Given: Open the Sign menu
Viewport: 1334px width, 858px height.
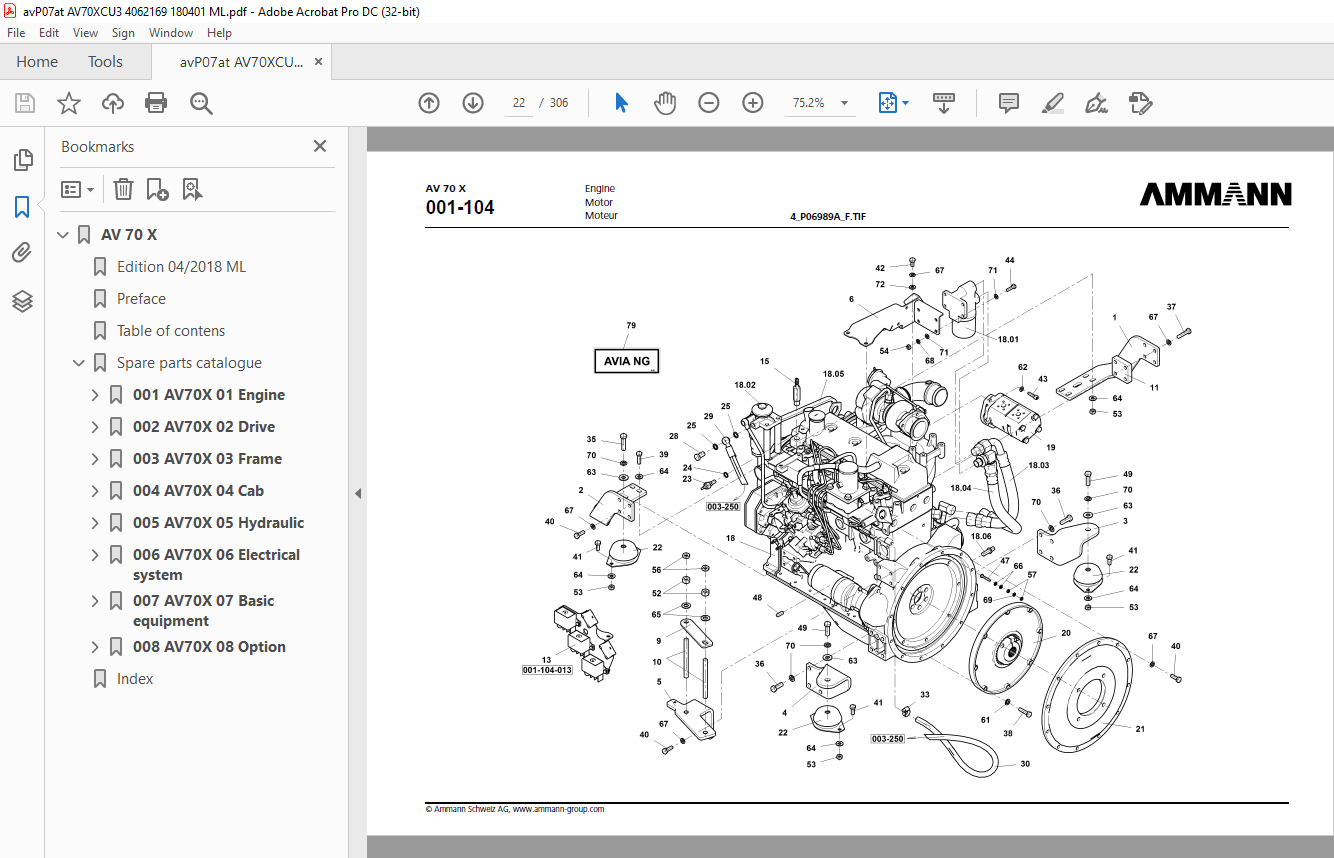Looking at the screenshot, I should click(123, 33).
